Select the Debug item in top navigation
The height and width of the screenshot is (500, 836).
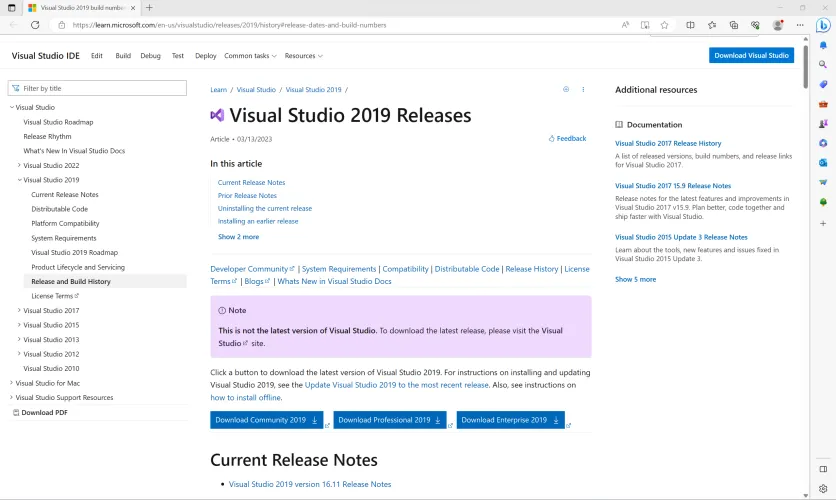pyautogui.click(x=150, y=56)
